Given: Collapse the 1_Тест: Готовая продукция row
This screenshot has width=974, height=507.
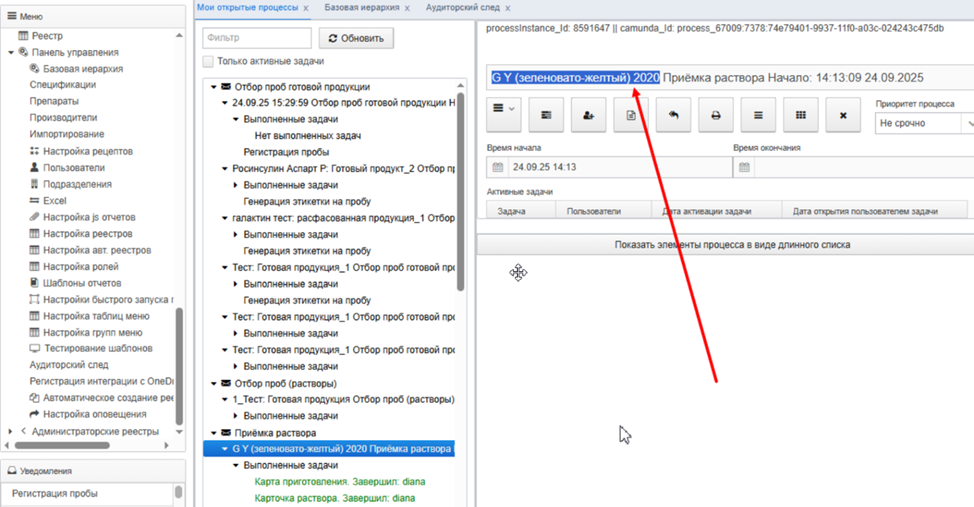Looking at the screenshot, I should (225, 400).
